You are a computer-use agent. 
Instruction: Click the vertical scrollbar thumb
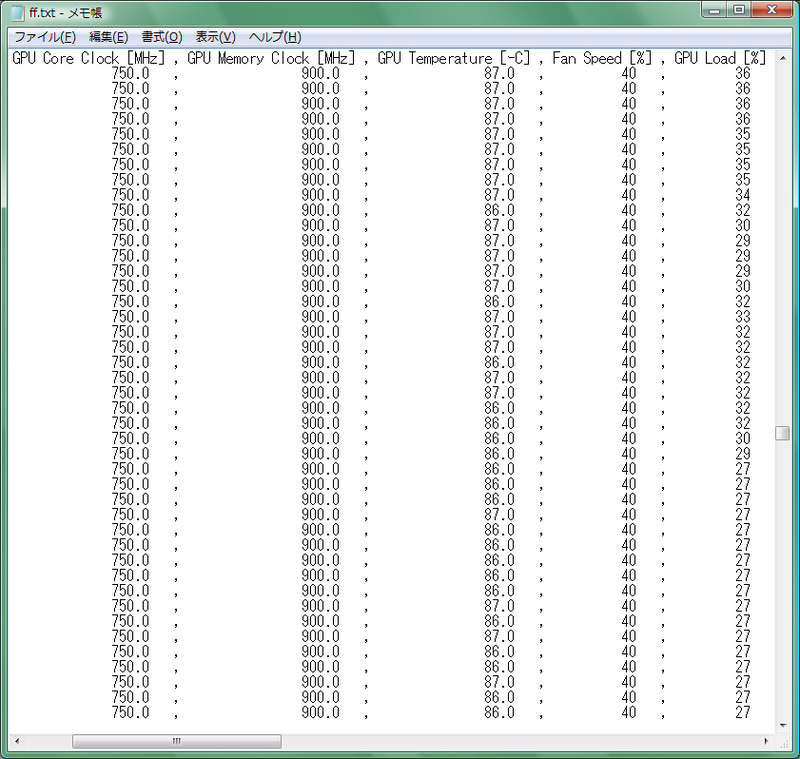click(782, 433)
